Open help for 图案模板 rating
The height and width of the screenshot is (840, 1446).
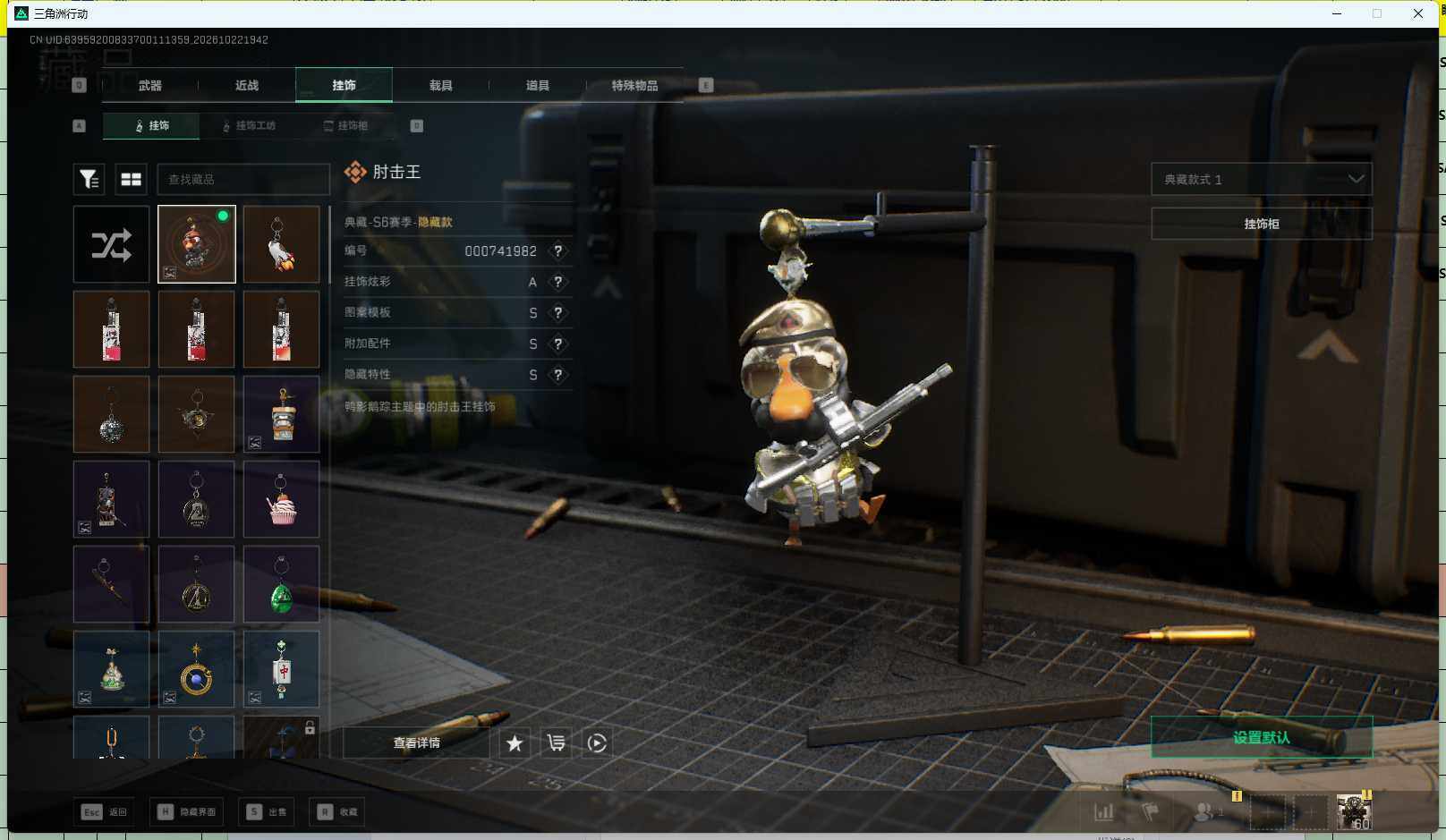[x=558, y=313]
